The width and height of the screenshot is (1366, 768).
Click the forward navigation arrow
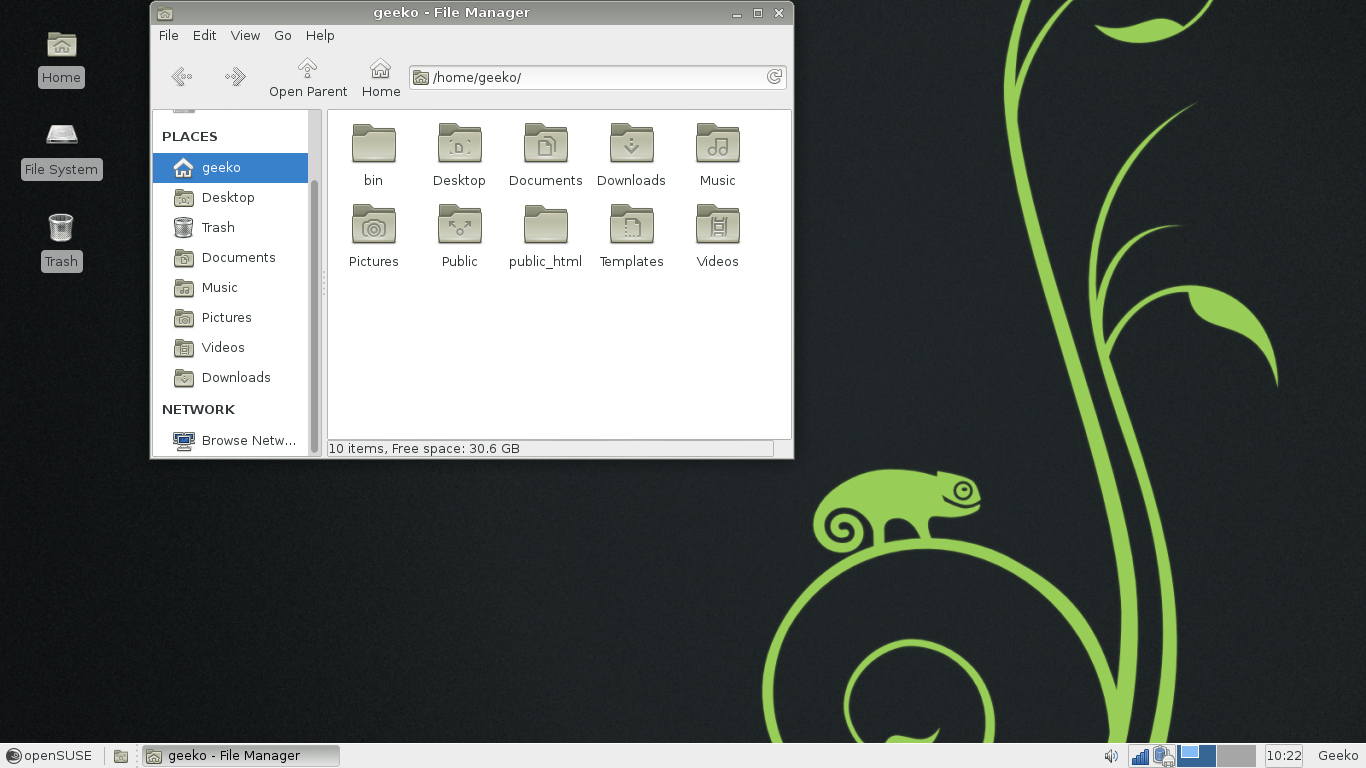coord(234,76)
